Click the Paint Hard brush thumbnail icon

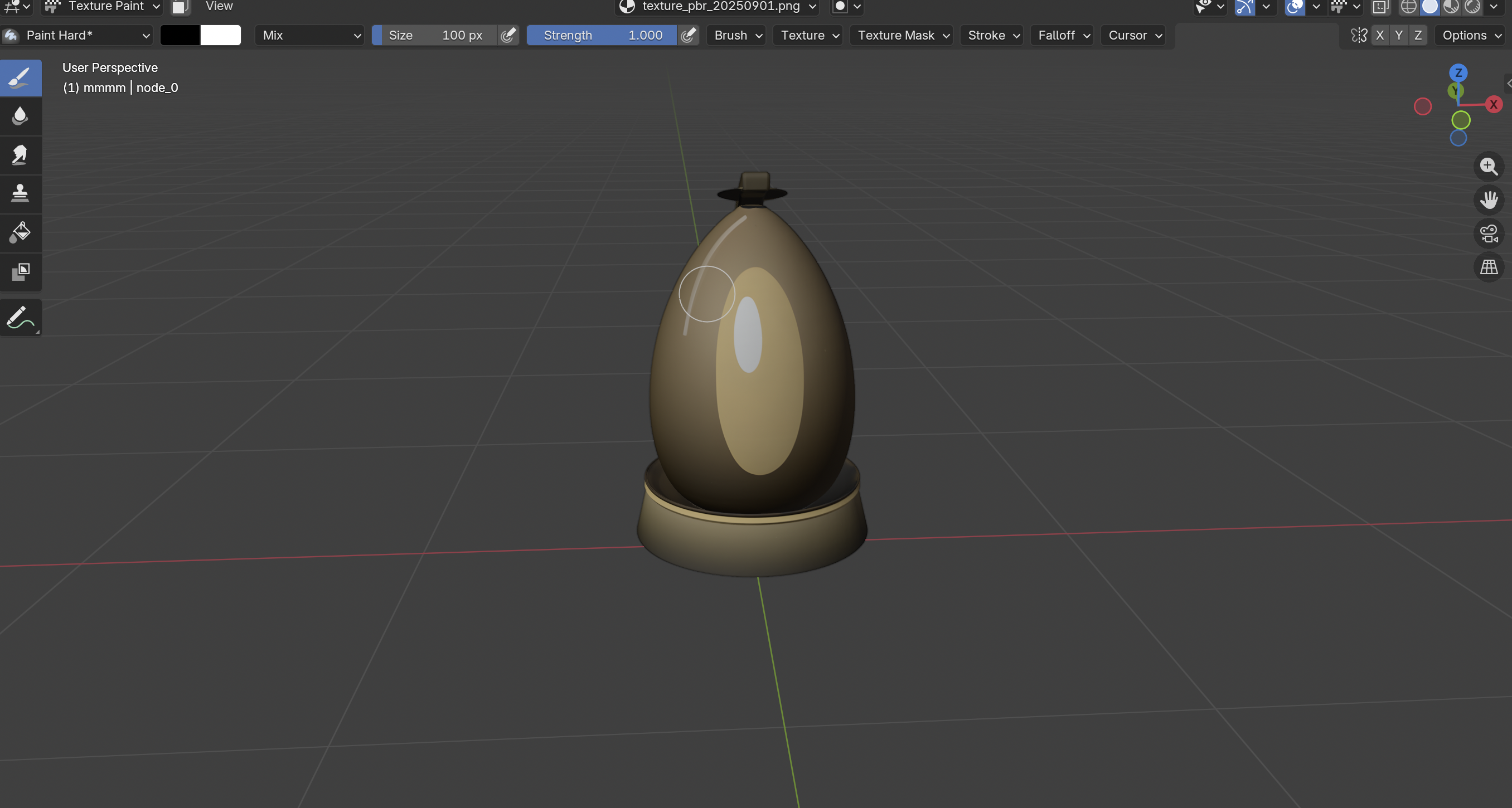pos(11,35)
